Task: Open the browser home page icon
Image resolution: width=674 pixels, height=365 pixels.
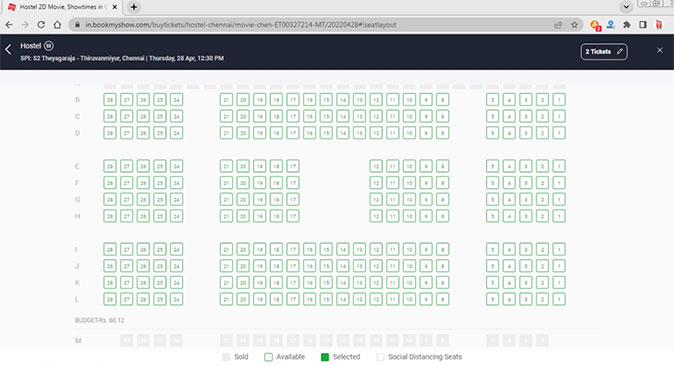Action: pyautogui.click(x=57, y=25)
